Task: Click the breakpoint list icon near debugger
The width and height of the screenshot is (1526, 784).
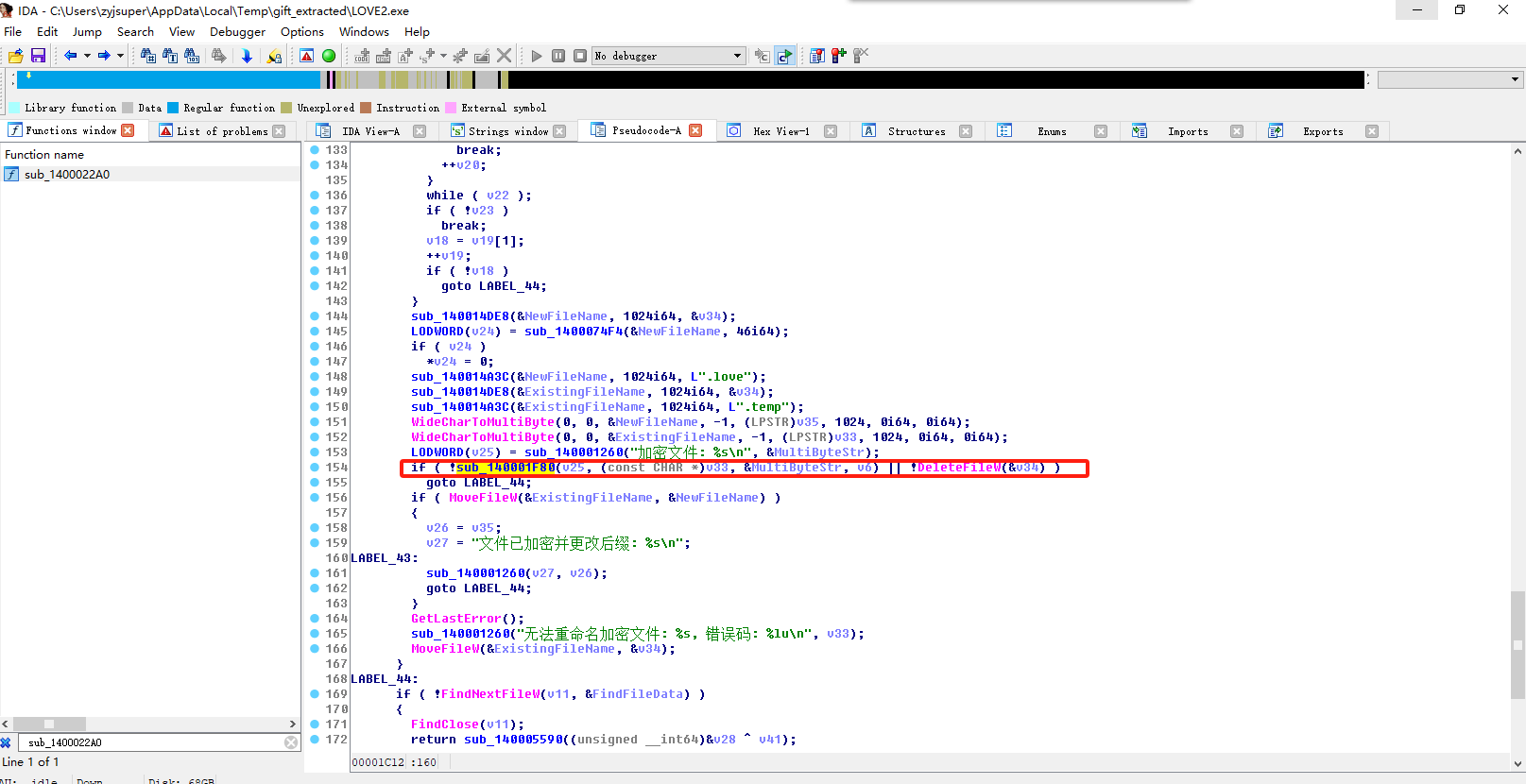Action: 817,56
